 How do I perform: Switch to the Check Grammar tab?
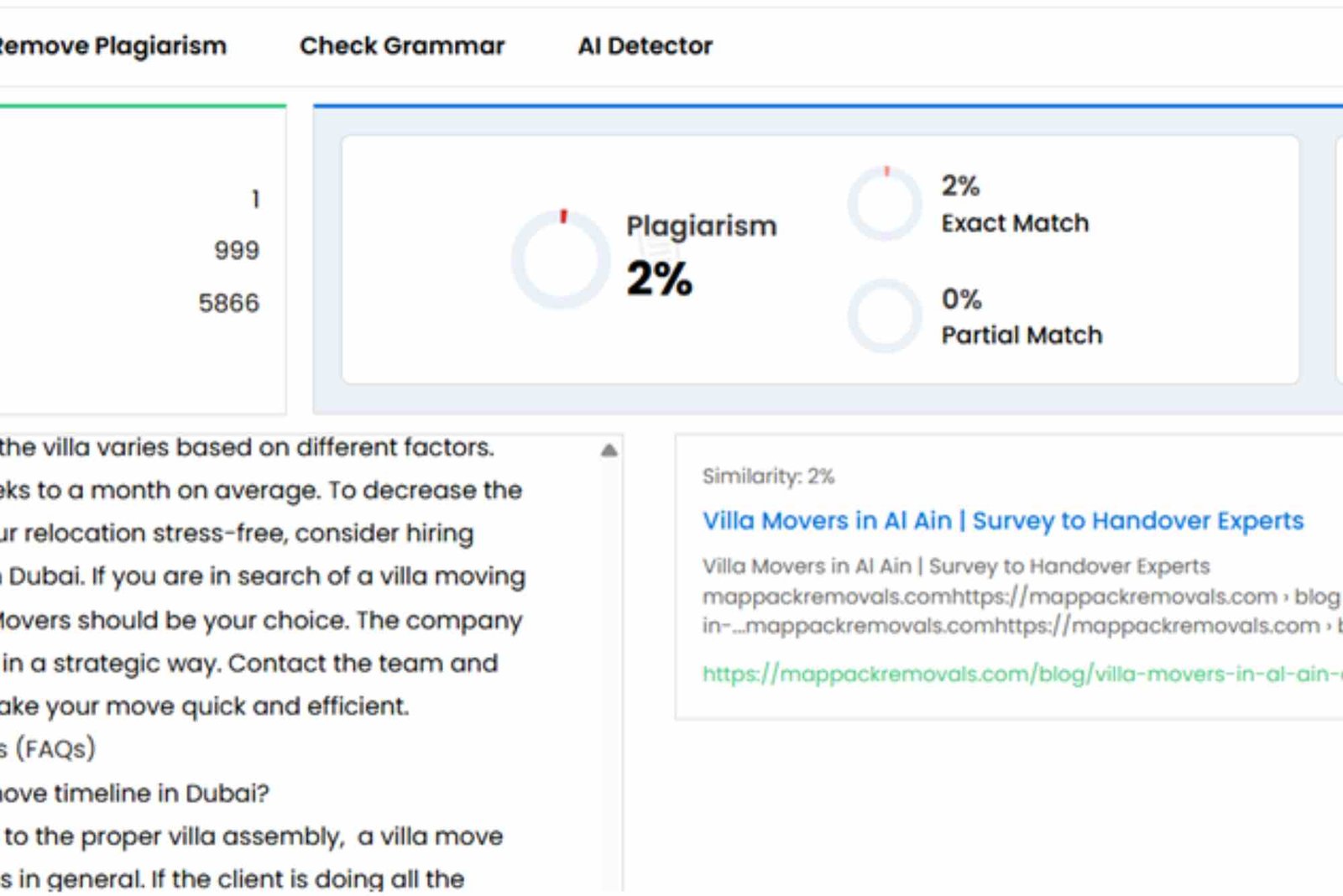[x=402, y=46]
